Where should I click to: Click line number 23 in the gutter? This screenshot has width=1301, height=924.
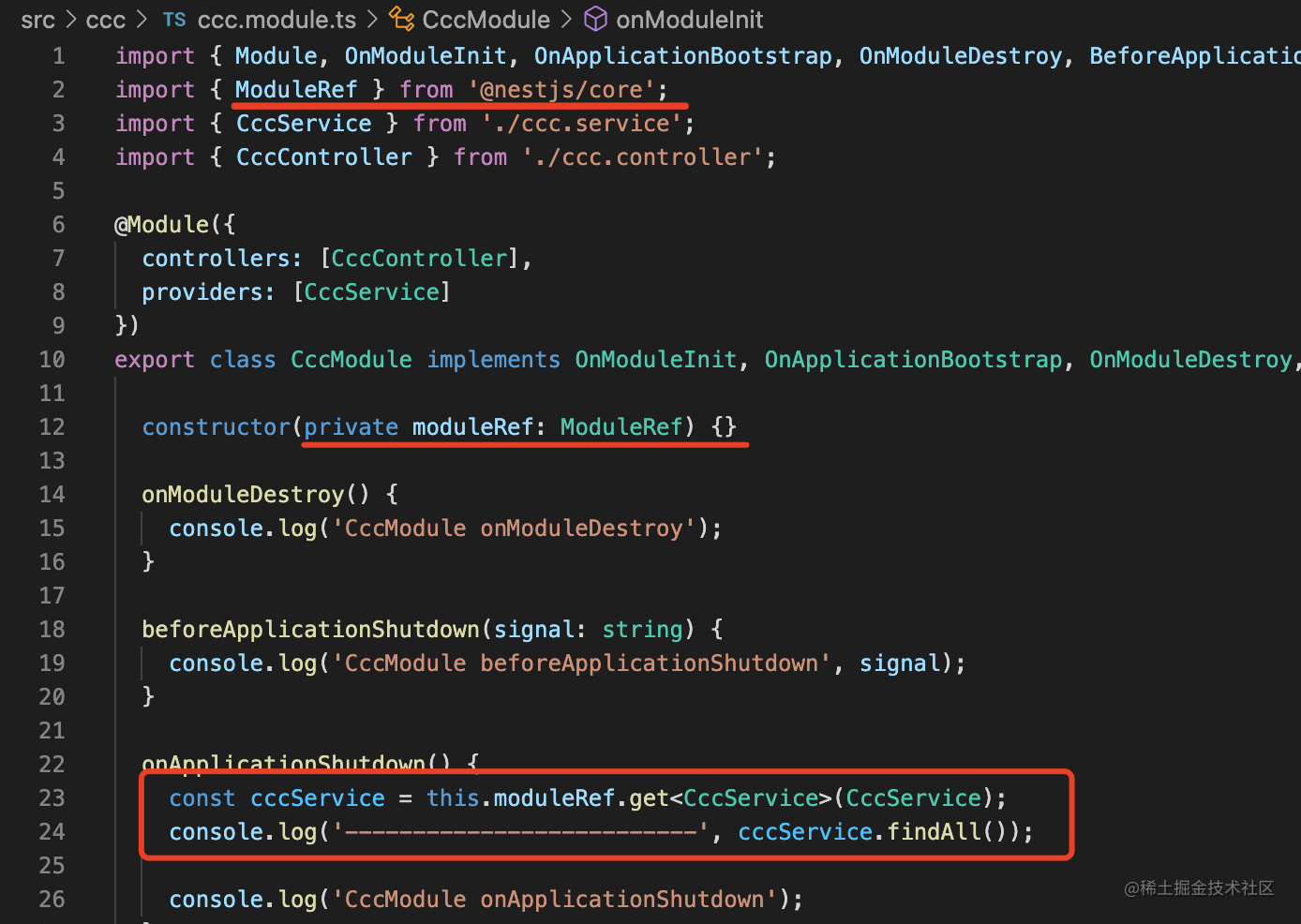52,798
